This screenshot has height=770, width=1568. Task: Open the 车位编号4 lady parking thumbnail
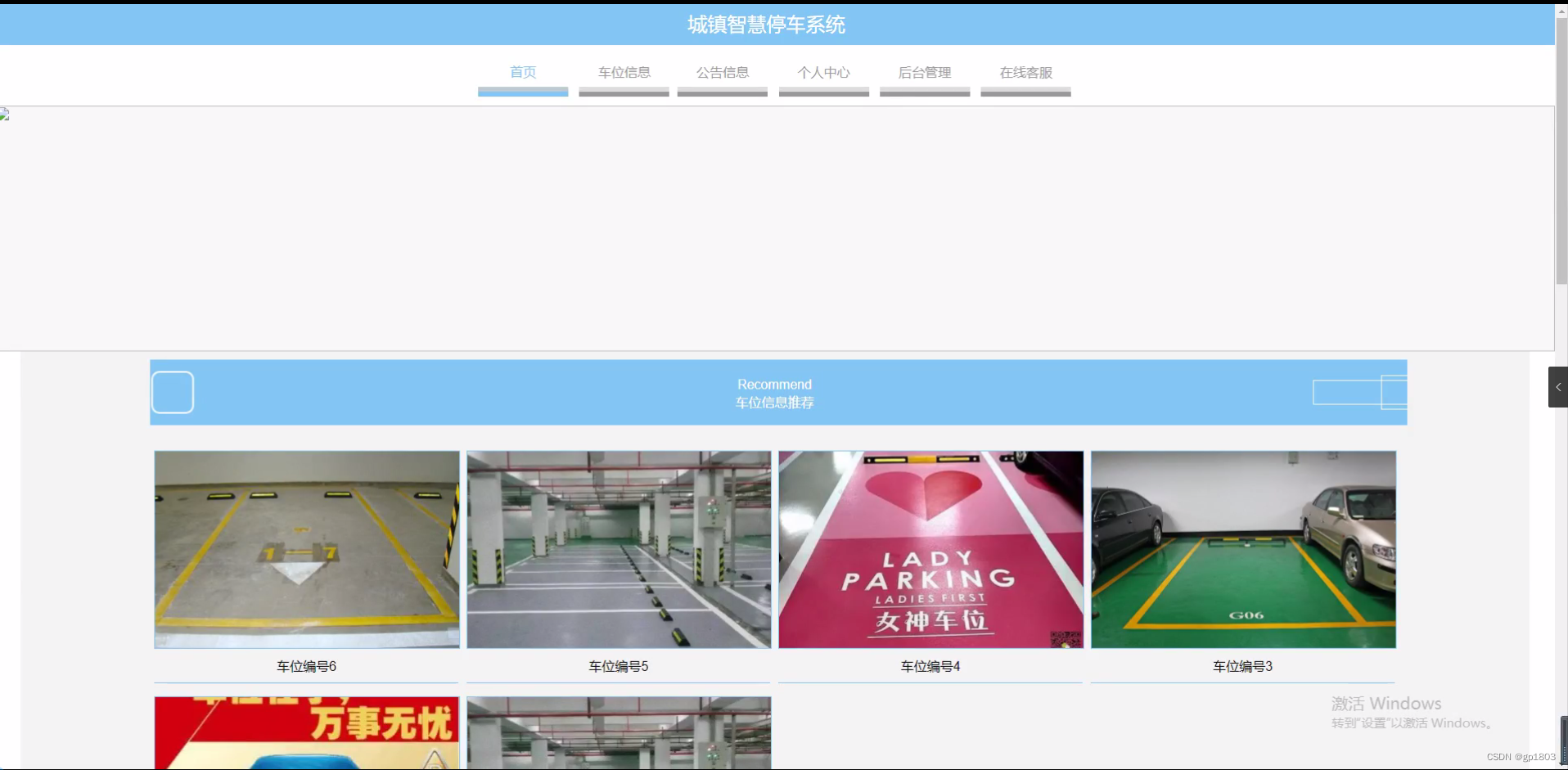click(x=931, y=550)
